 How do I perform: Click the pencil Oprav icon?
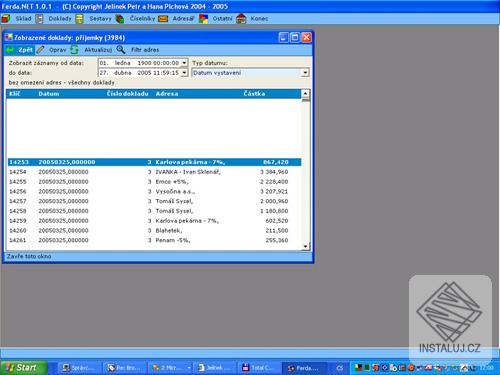[40, 50]
